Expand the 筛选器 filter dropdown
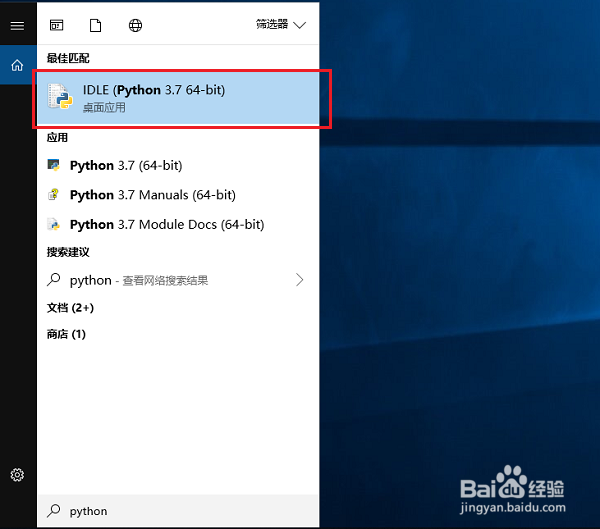The image size is (600, 529). pos(281,25)
